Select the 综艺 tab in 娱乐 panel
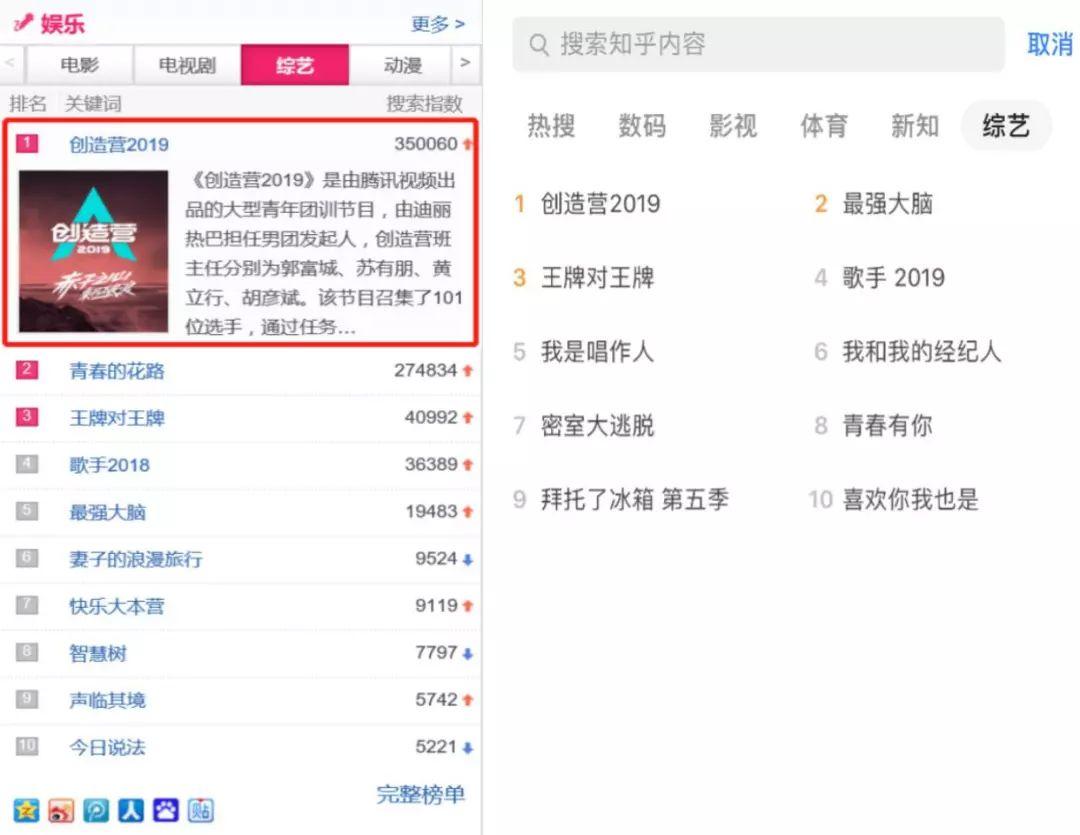The image size is (1080, 835). tap(295, 65)
